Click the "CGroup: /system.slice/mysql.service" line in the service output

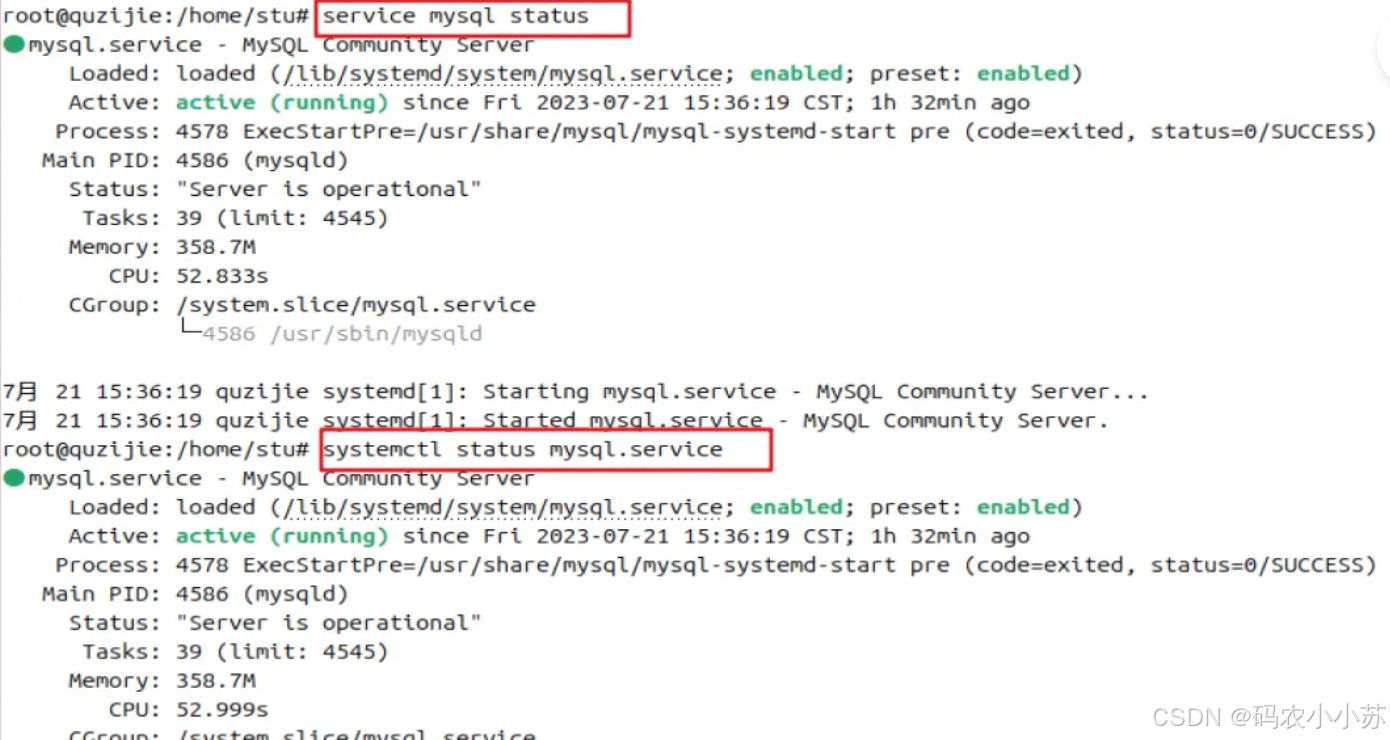pyautogui.click(x=302, y=305)
